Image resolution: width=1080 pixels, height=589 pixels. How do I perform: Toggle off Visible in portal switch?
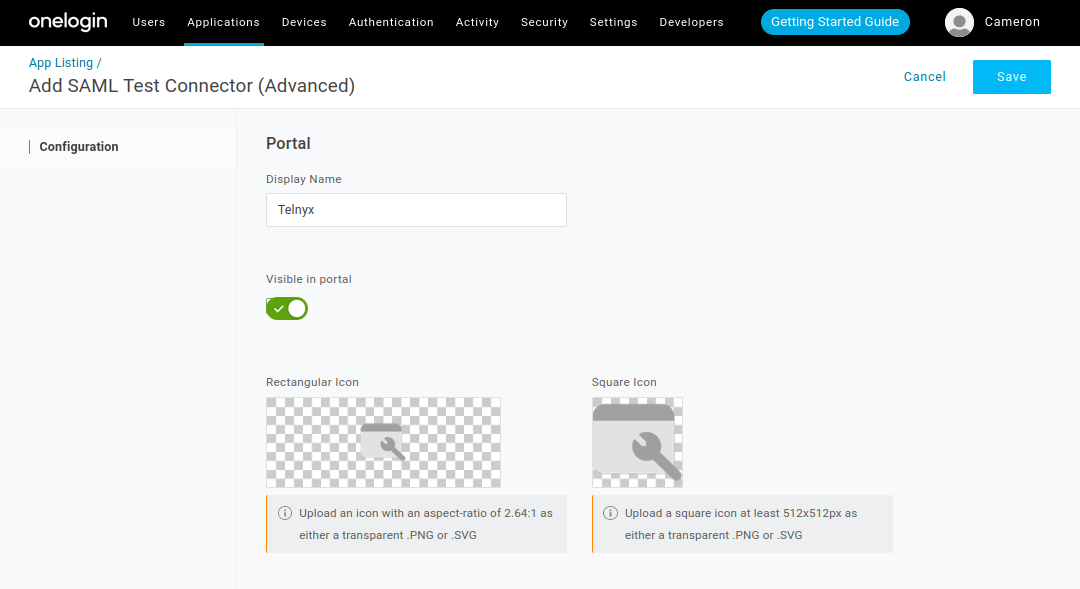pyautogui.click(x=287, y=309)
